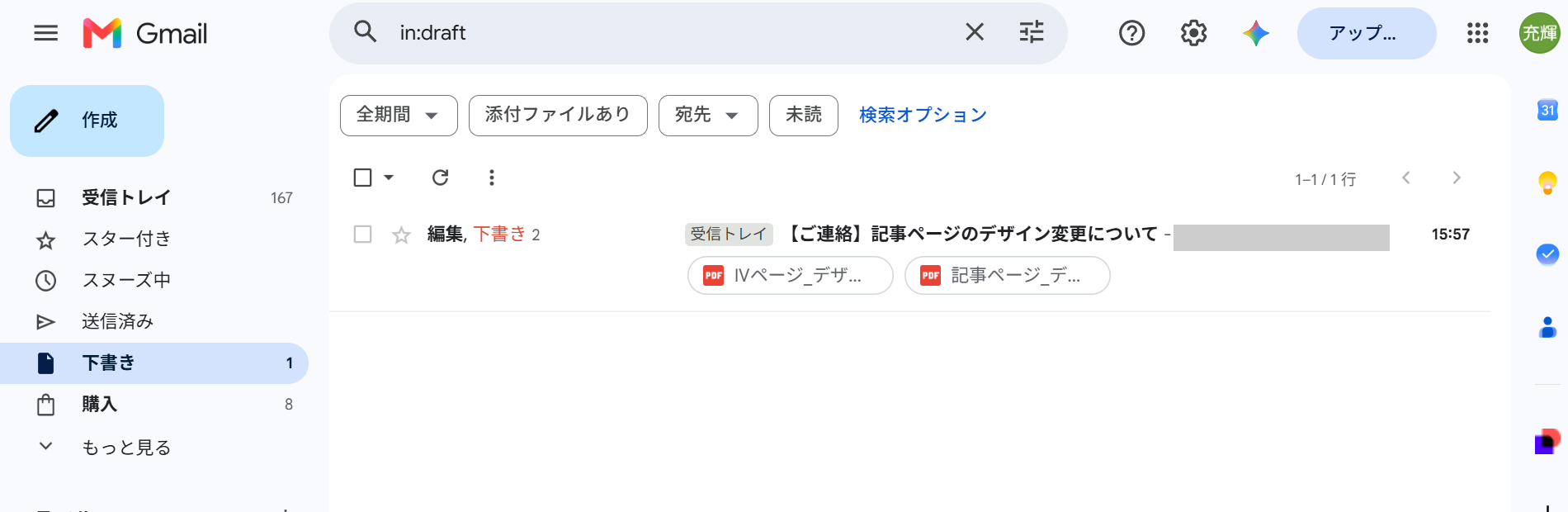Image resolution: width=1568 pixels, height=512 pixels.
Task: Expand the 全期間 date filter dropdown
Action: pos(399,116)
